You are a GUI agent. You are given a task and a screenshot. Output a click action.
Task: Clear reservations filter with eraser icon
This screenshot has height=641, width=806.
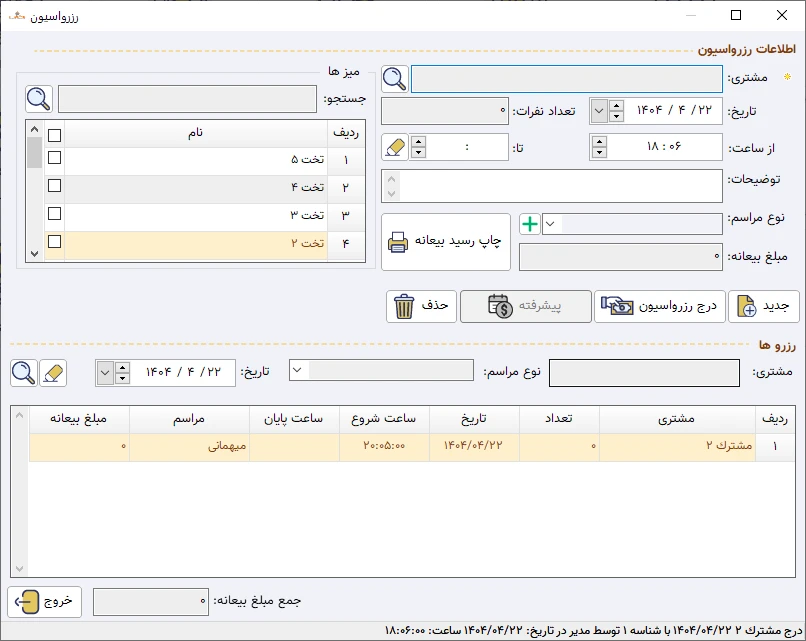click(x=53, y=373)
